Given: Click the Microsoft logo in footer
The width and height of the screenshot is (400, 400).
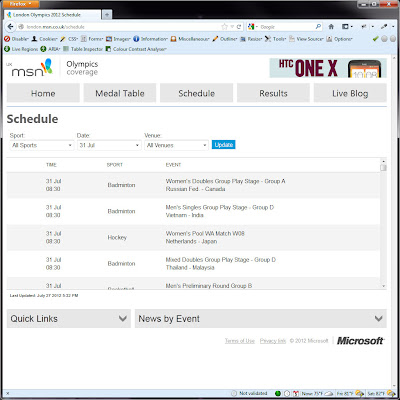Looking at the screenshot, I should [360, 341].
